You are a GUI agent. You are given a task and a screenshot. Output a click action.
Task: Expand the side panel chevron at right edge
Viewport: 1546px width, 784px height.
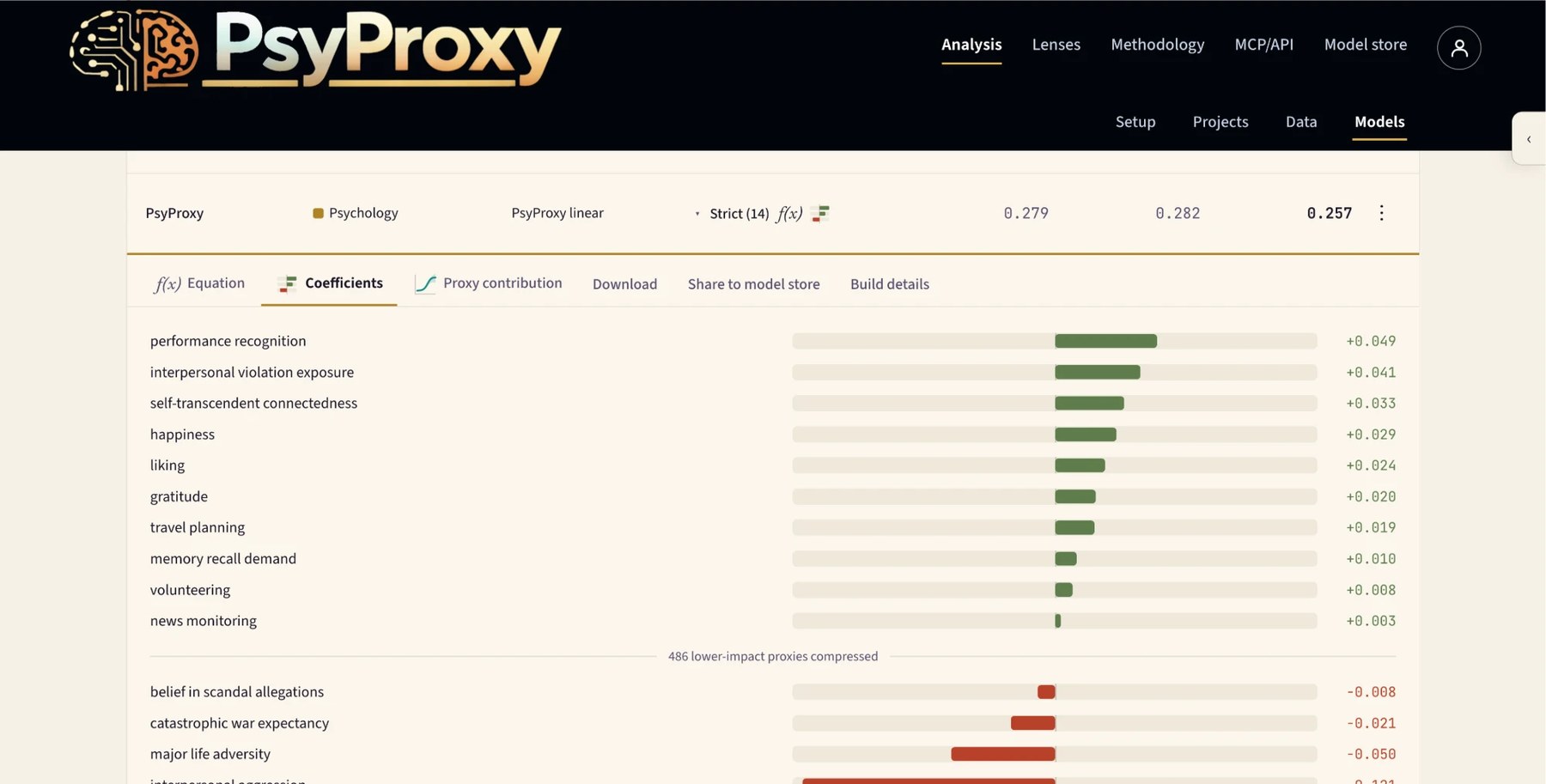[1529, 138]
